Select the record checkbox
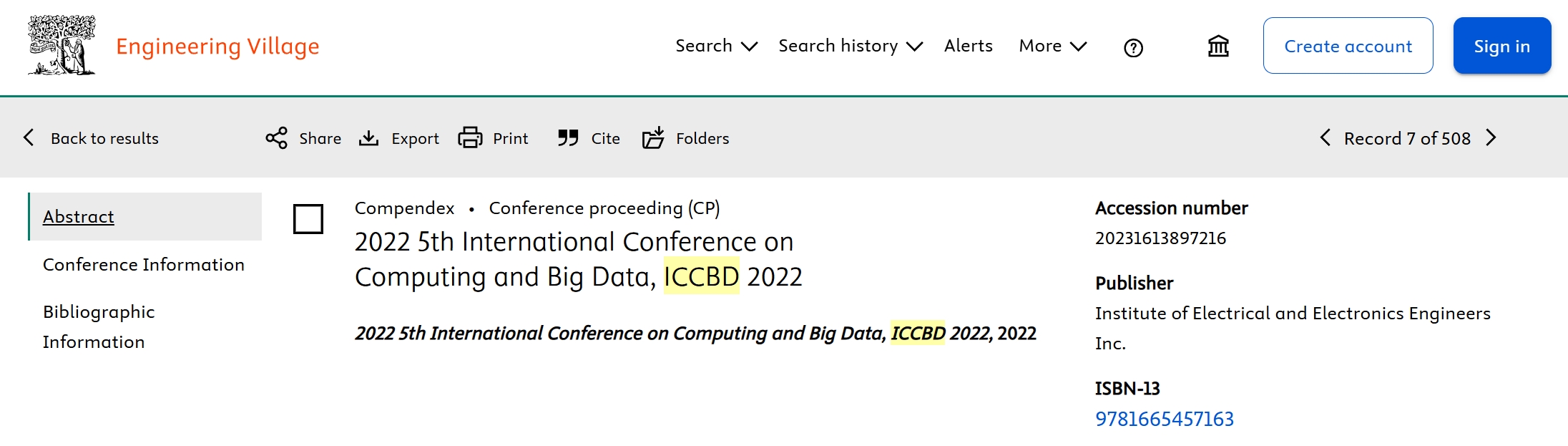The height and width of the screenshot is (446, 1568). point(308,219)
